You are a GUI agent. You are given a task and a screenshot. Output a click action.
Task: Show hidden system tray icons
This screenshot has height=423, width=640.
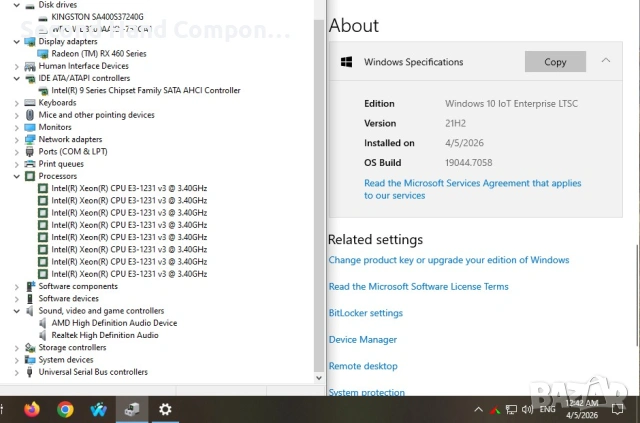click(477, 409)
